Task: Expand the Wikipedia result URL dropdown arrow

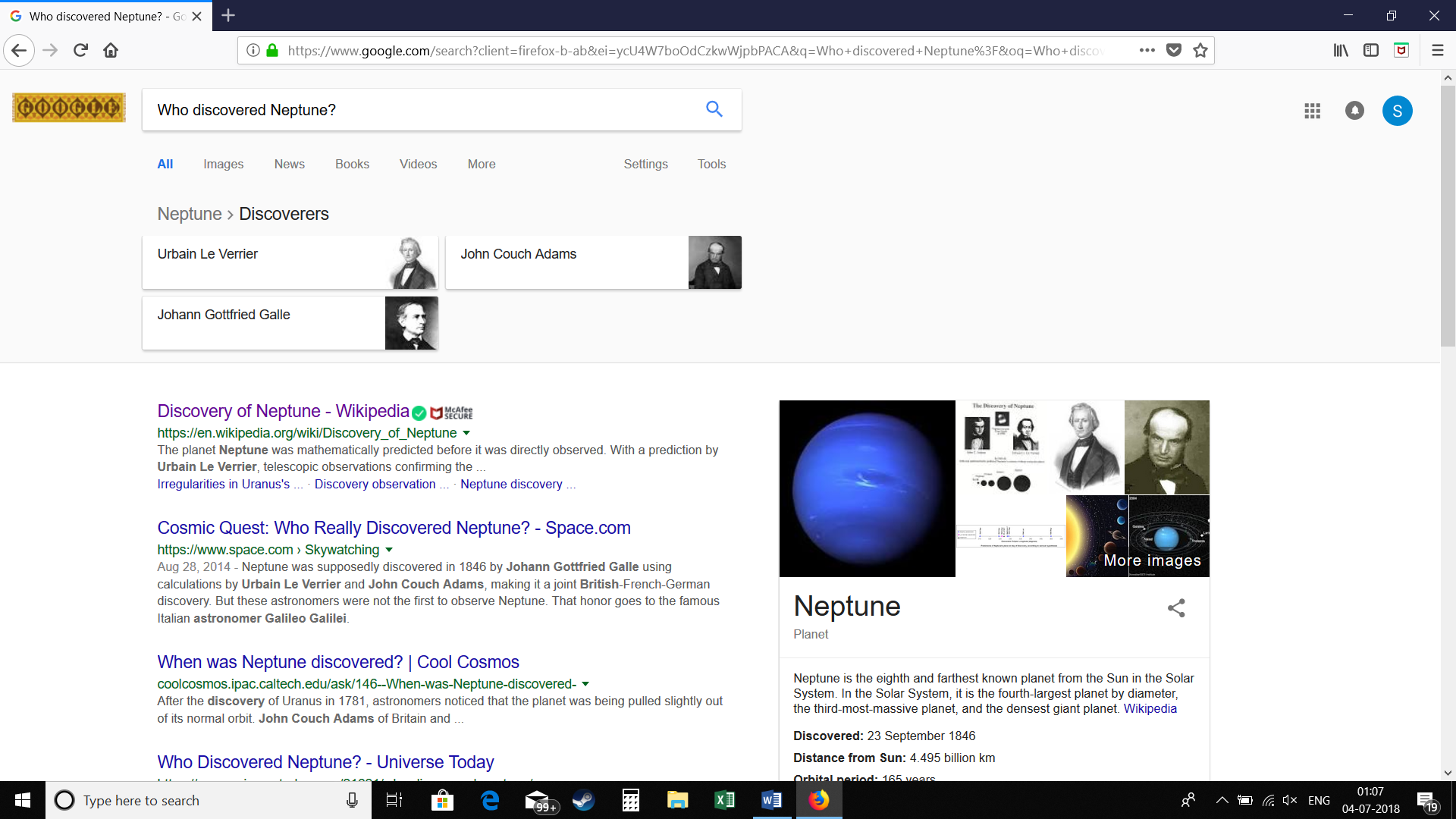Action: click(466, 433)
